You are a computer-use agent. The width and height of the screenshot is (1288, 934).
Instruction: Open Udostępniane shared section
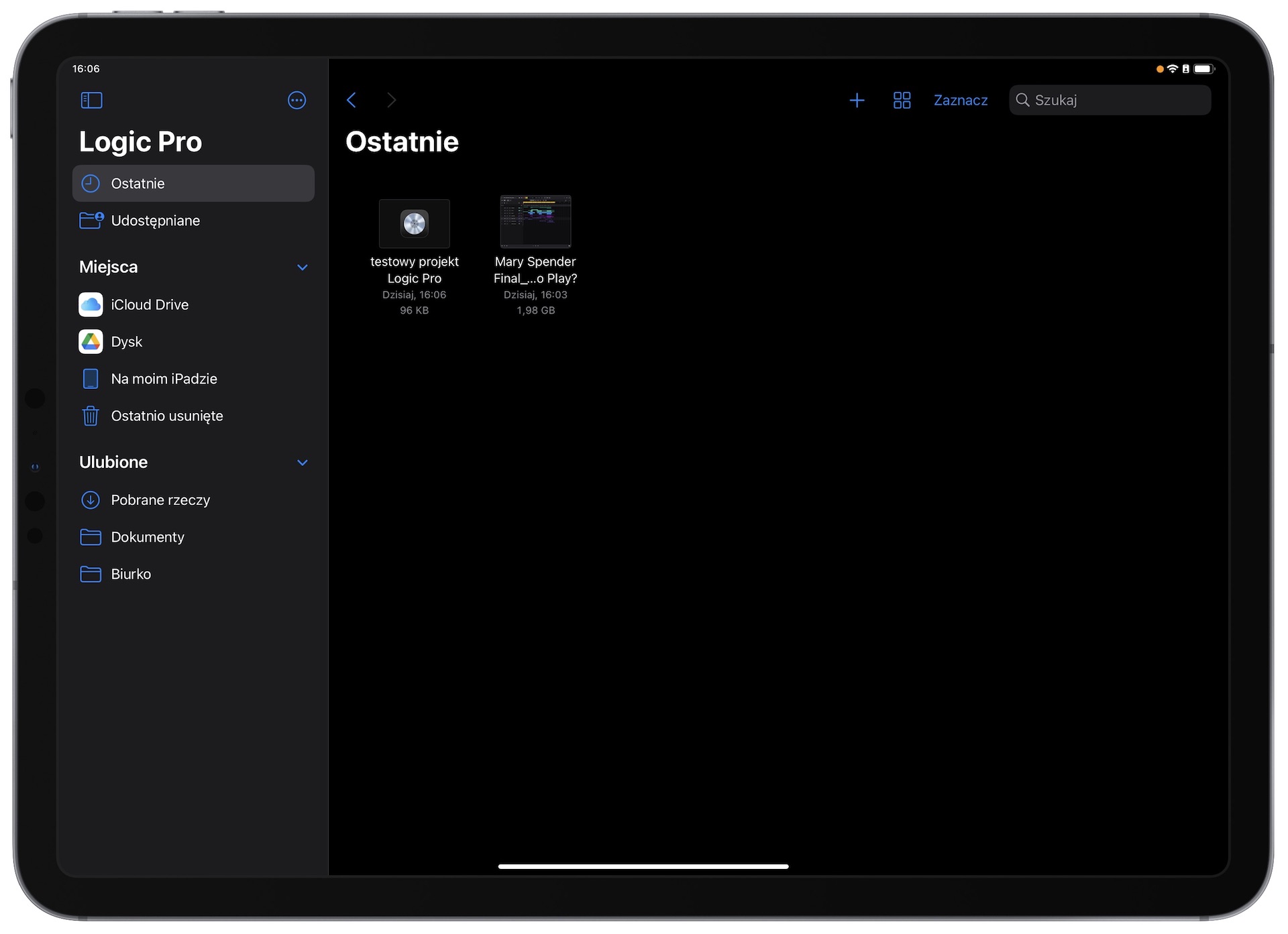(193, 221)
